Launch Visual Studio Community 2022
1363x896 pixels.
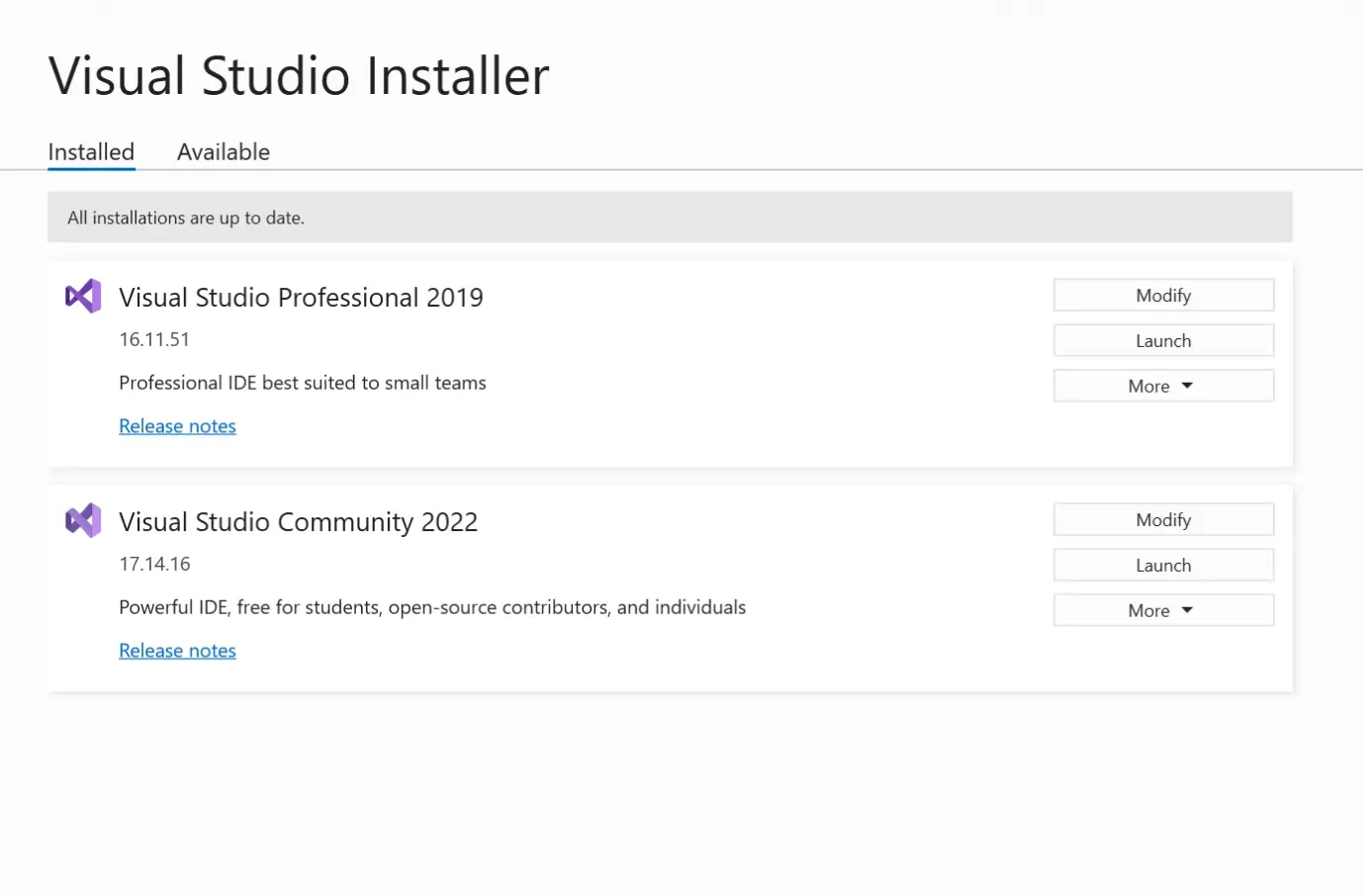1163,566
